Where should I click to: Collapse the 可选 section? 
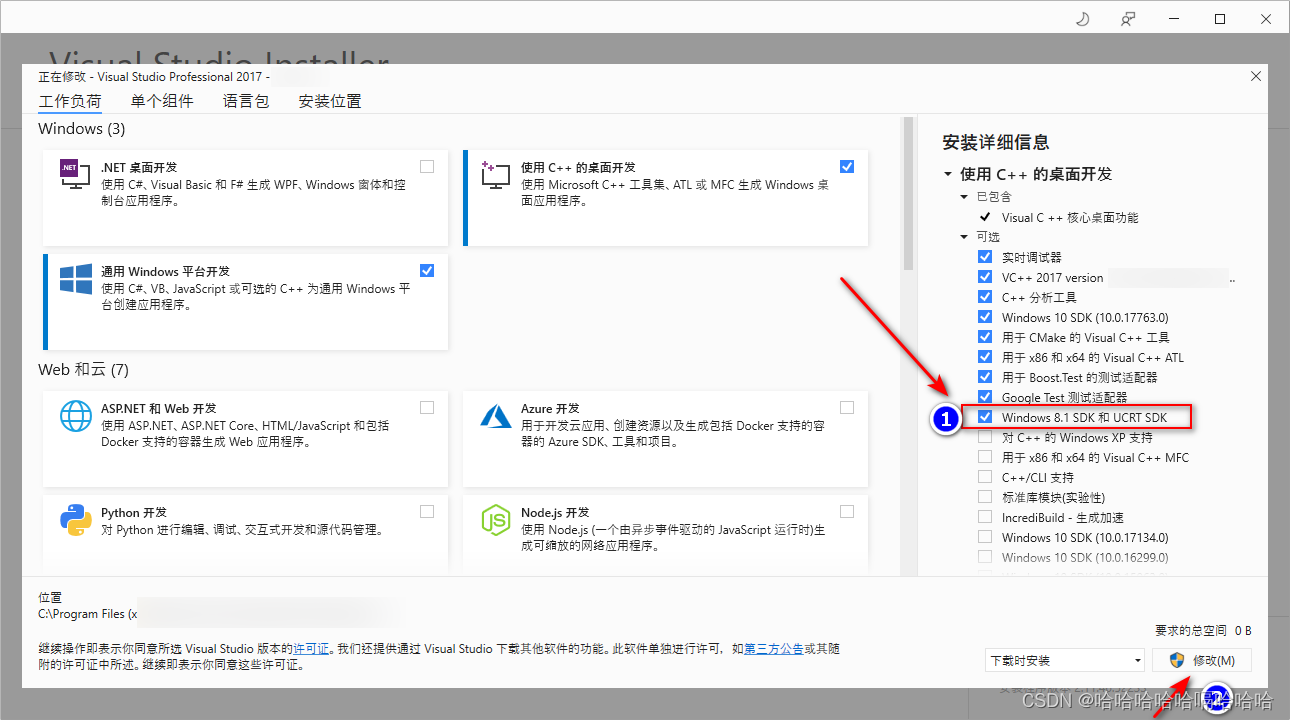pyautogui.click(x=965, y=237)
